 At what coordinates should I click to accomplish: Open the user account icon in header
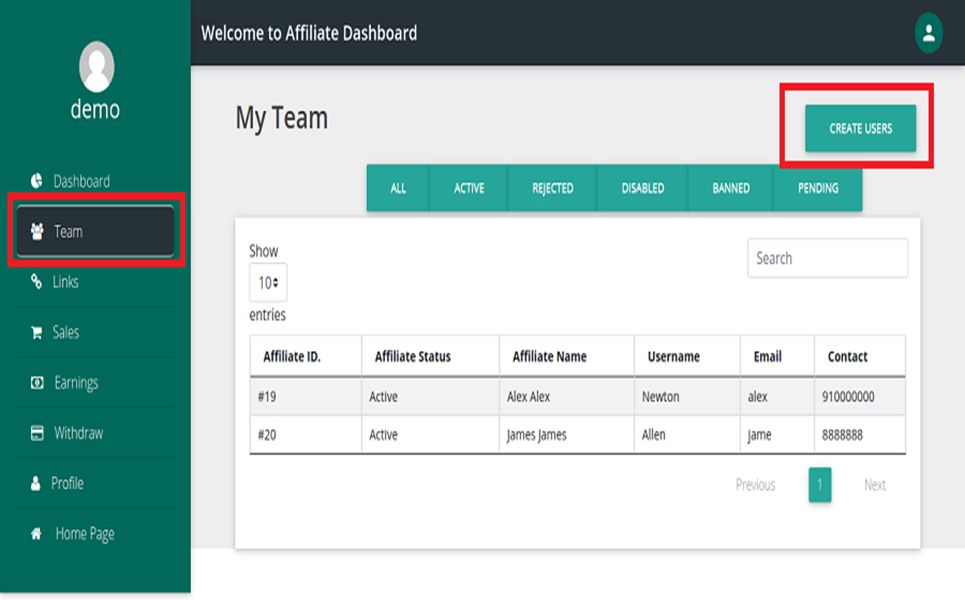928,33
